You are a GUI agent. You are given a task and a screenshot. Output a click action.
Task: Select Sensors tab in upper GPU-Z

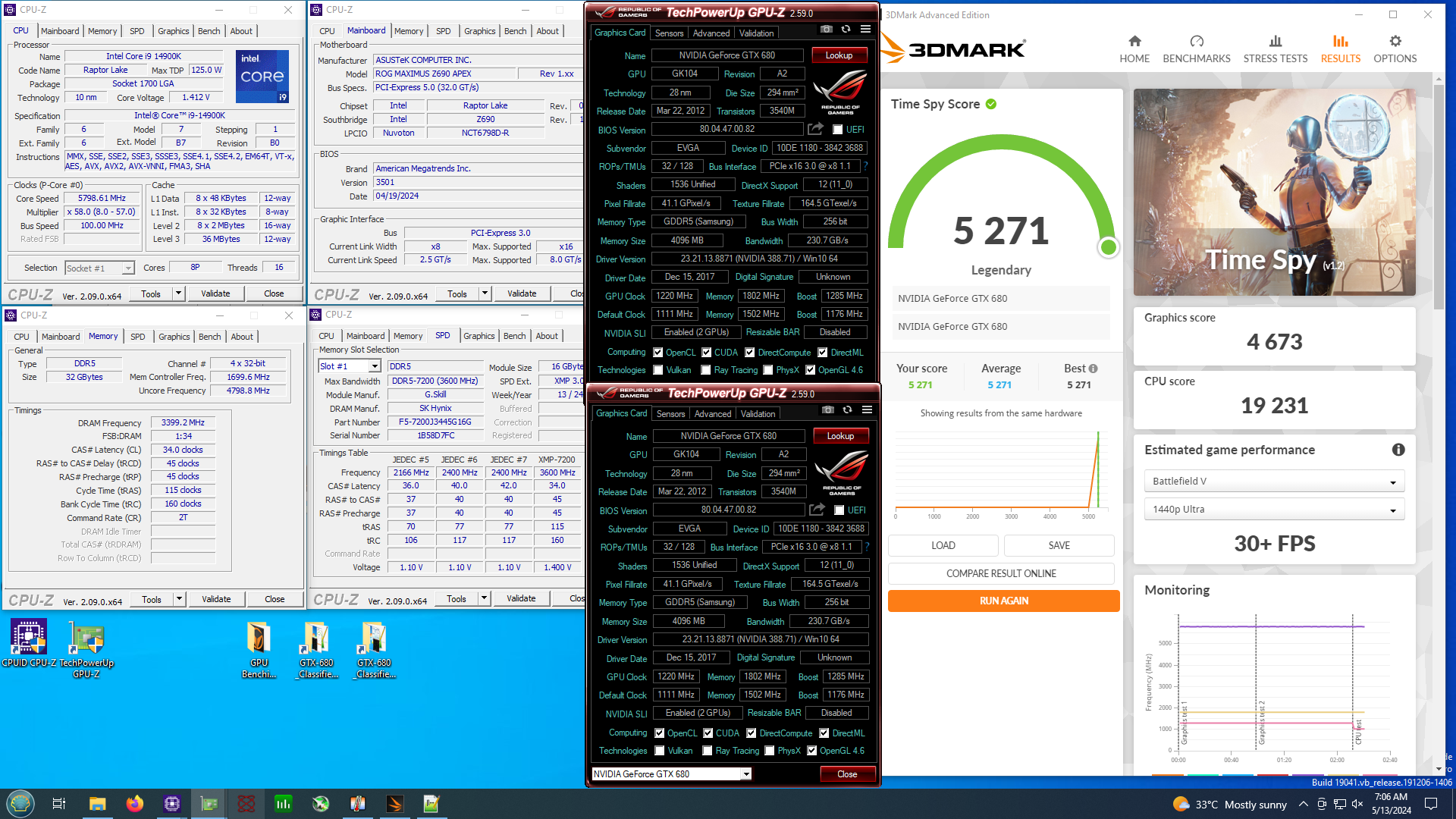point(670,33)
